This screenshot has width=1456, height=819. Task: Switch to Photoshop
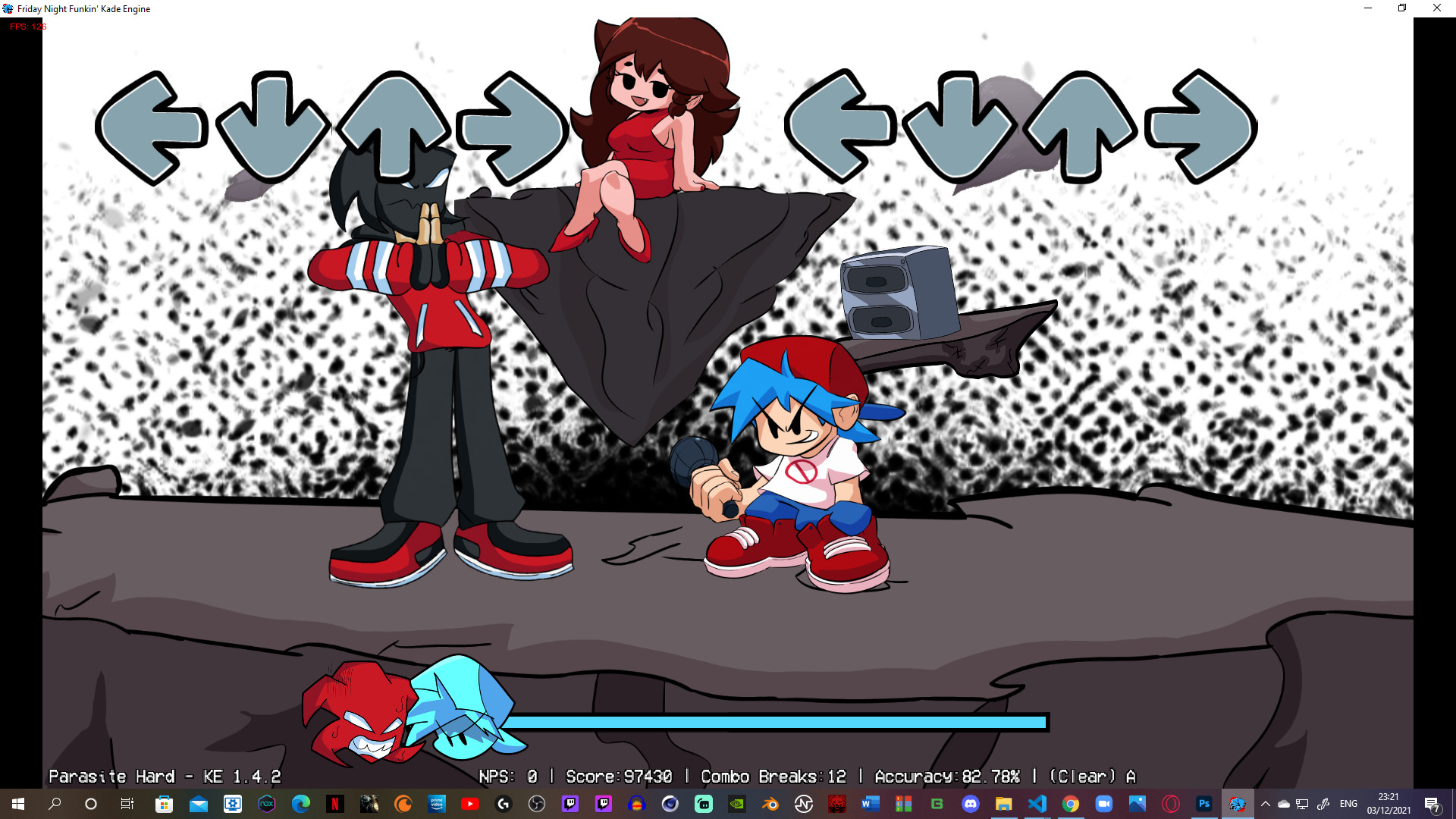pos(1204,804)
